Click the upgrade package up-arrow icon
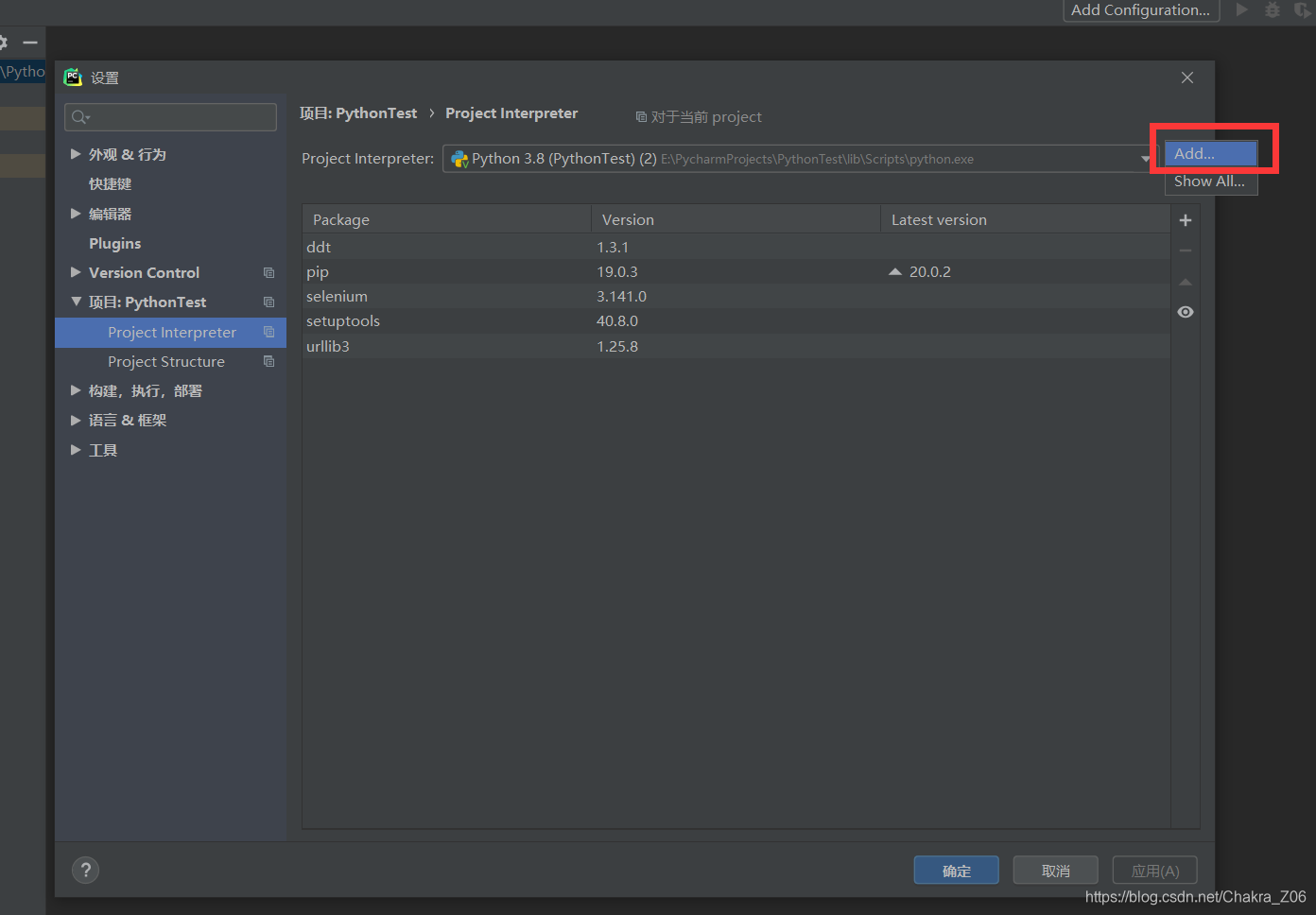 click(x=1186, y=282)
